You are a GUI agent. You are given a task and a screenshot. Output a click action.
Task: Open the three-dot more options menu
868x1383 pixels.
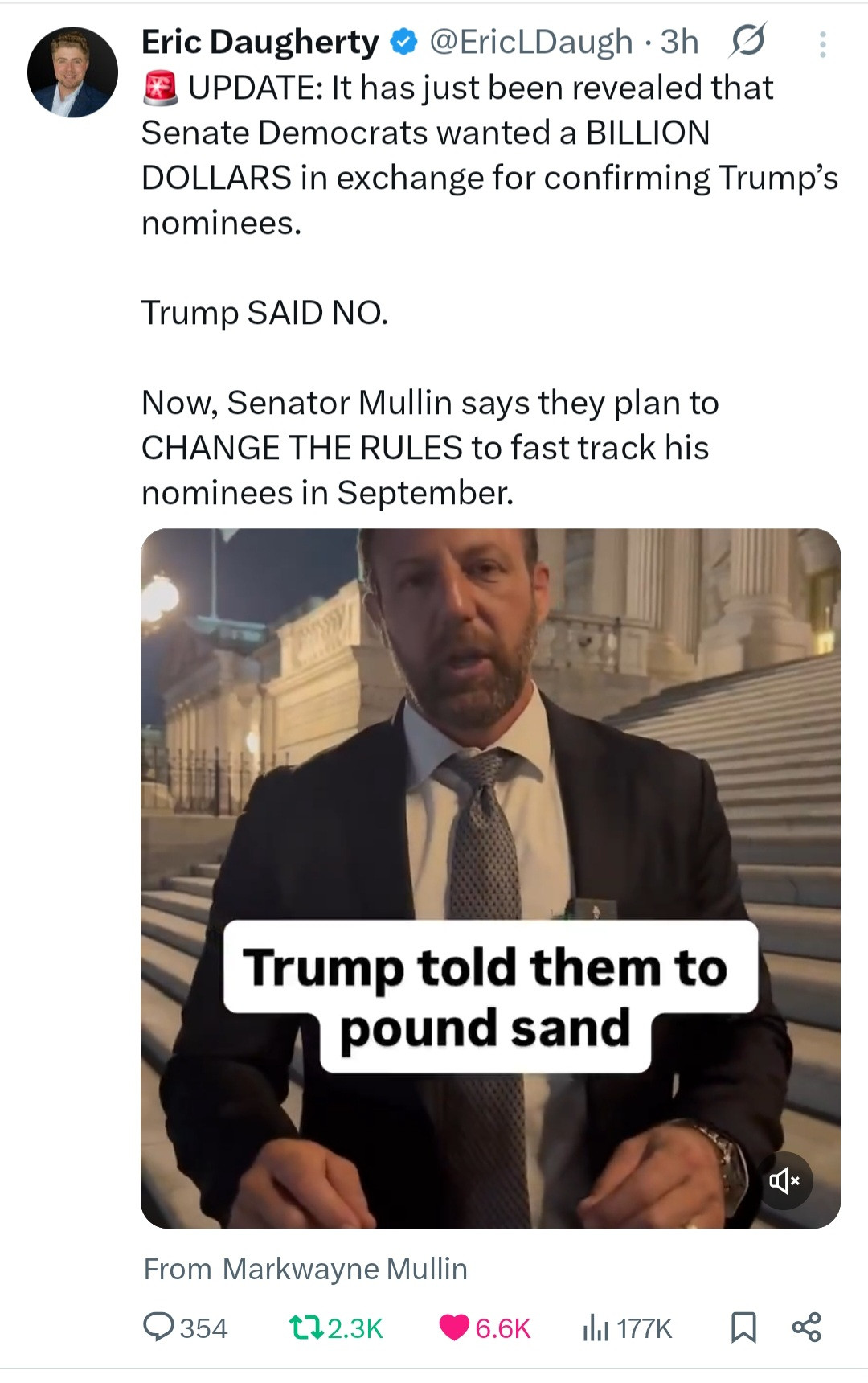click(x=822, y=44)
